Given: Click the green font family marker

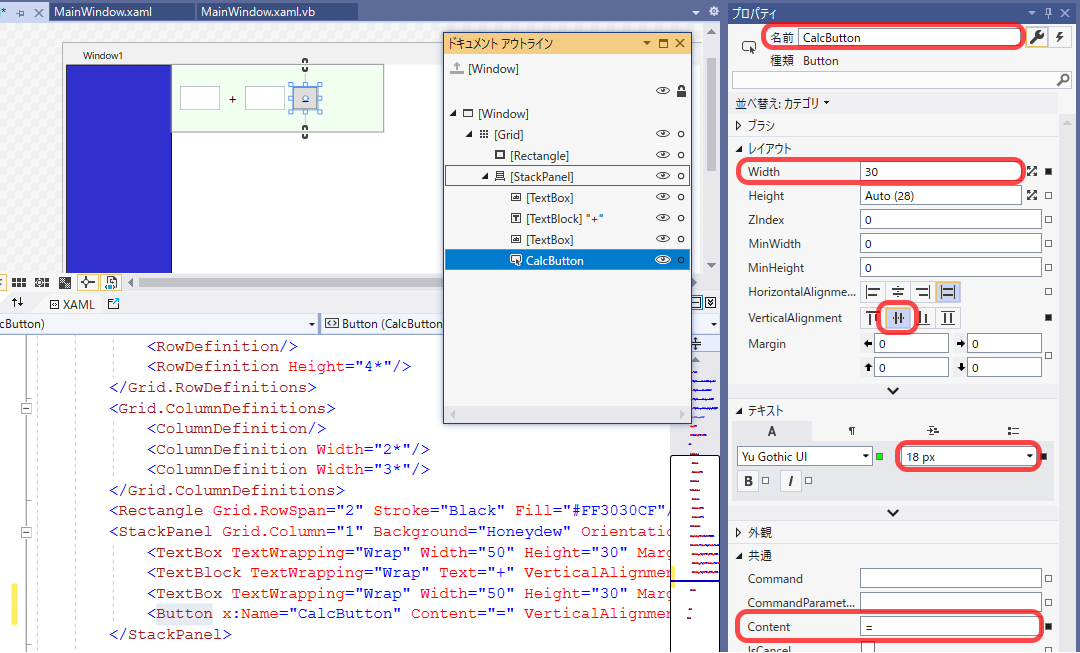Looking at the screenshot, I should [x=880, y=456].
